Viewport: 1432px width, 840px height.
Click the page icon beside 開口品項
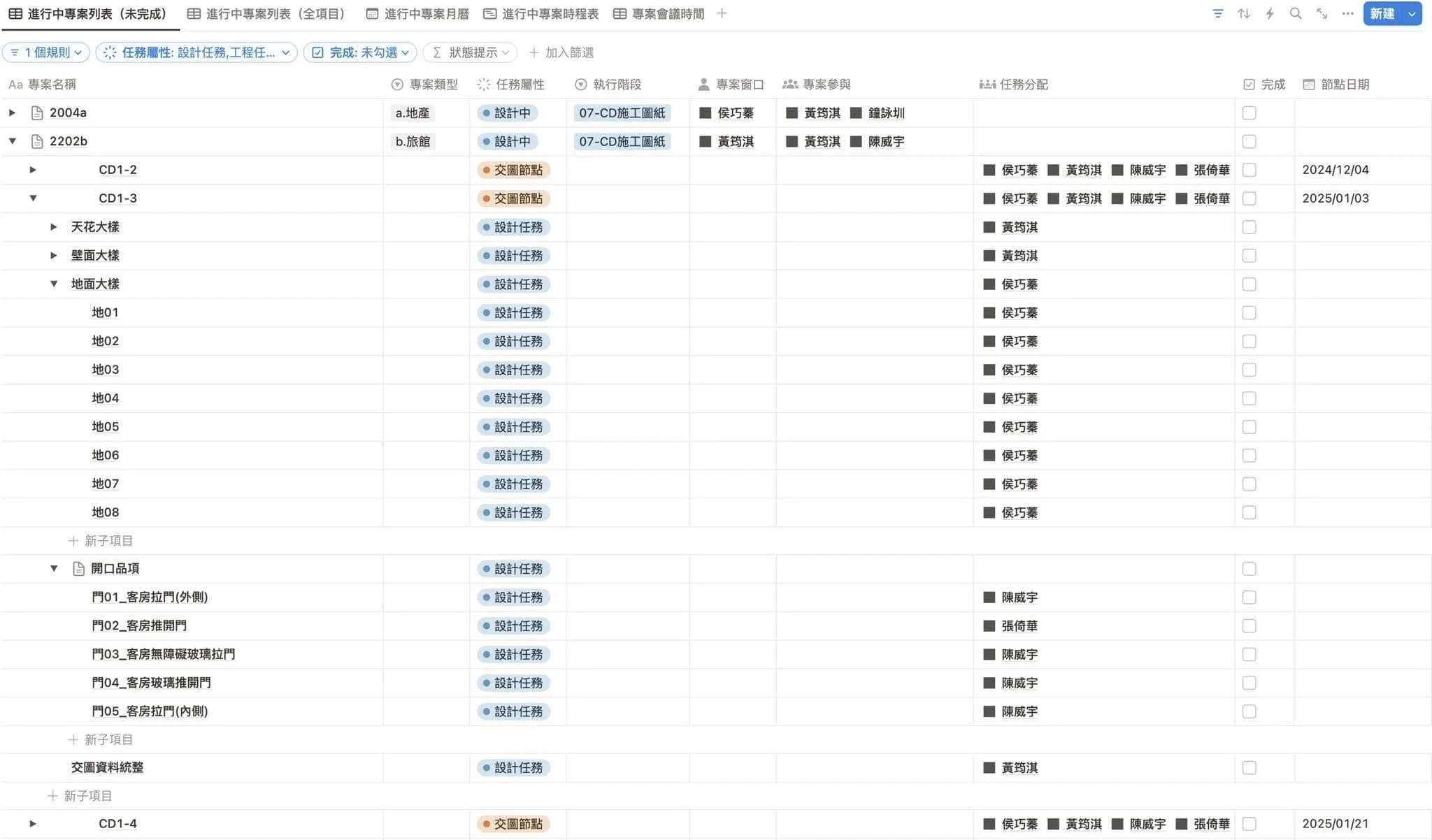(x=79, y=569)
